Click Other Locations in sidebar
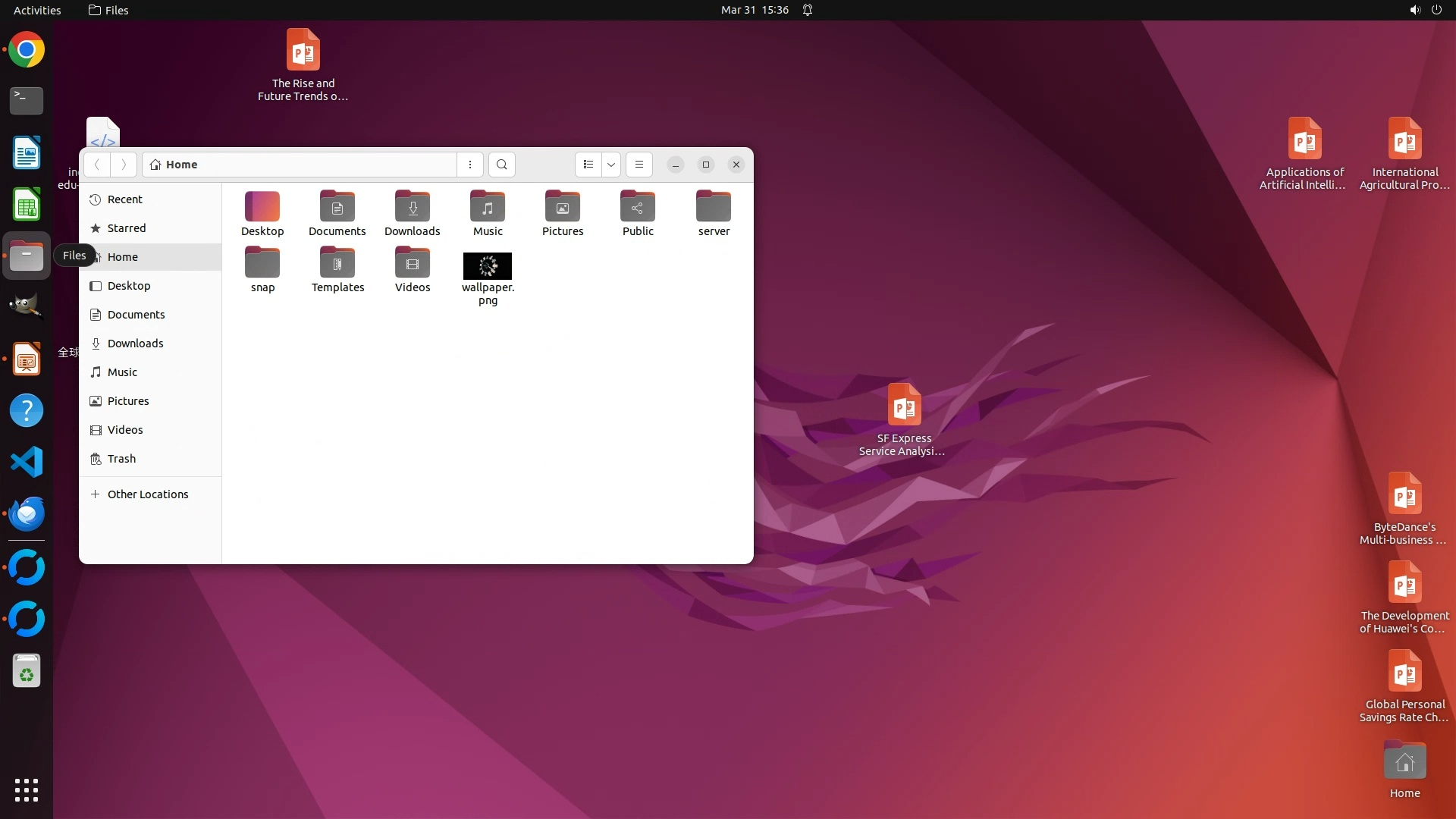 click(147, 494)
